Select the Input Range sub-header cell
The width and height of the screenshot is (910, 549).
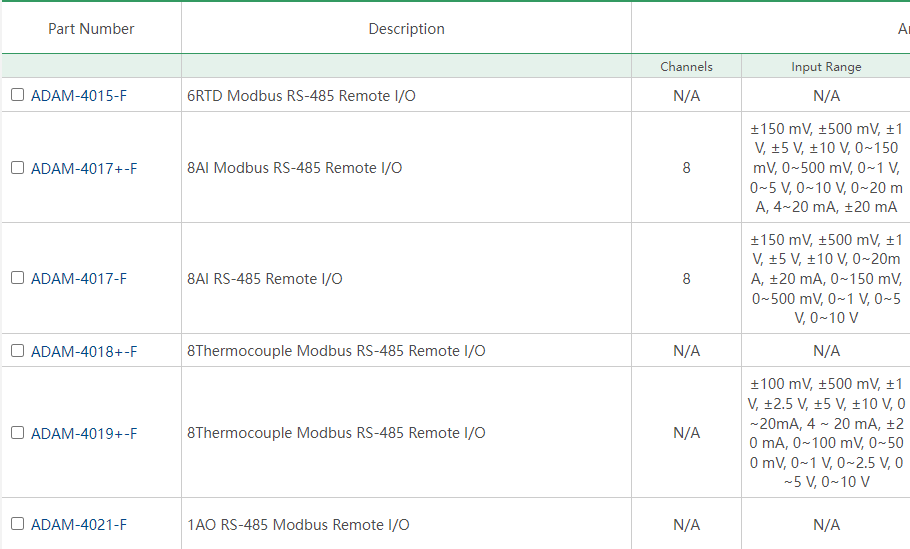(x=826, y=66)
